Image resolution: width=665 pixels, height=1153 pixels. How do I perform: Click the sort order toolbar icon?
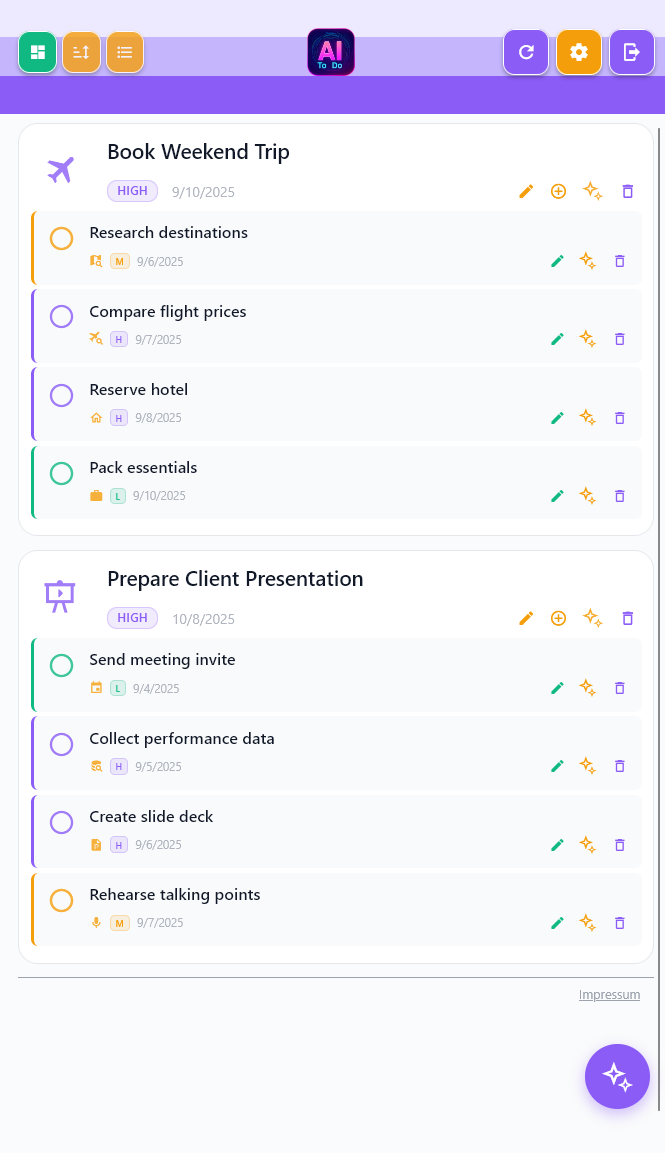click(x=81, y=53)
